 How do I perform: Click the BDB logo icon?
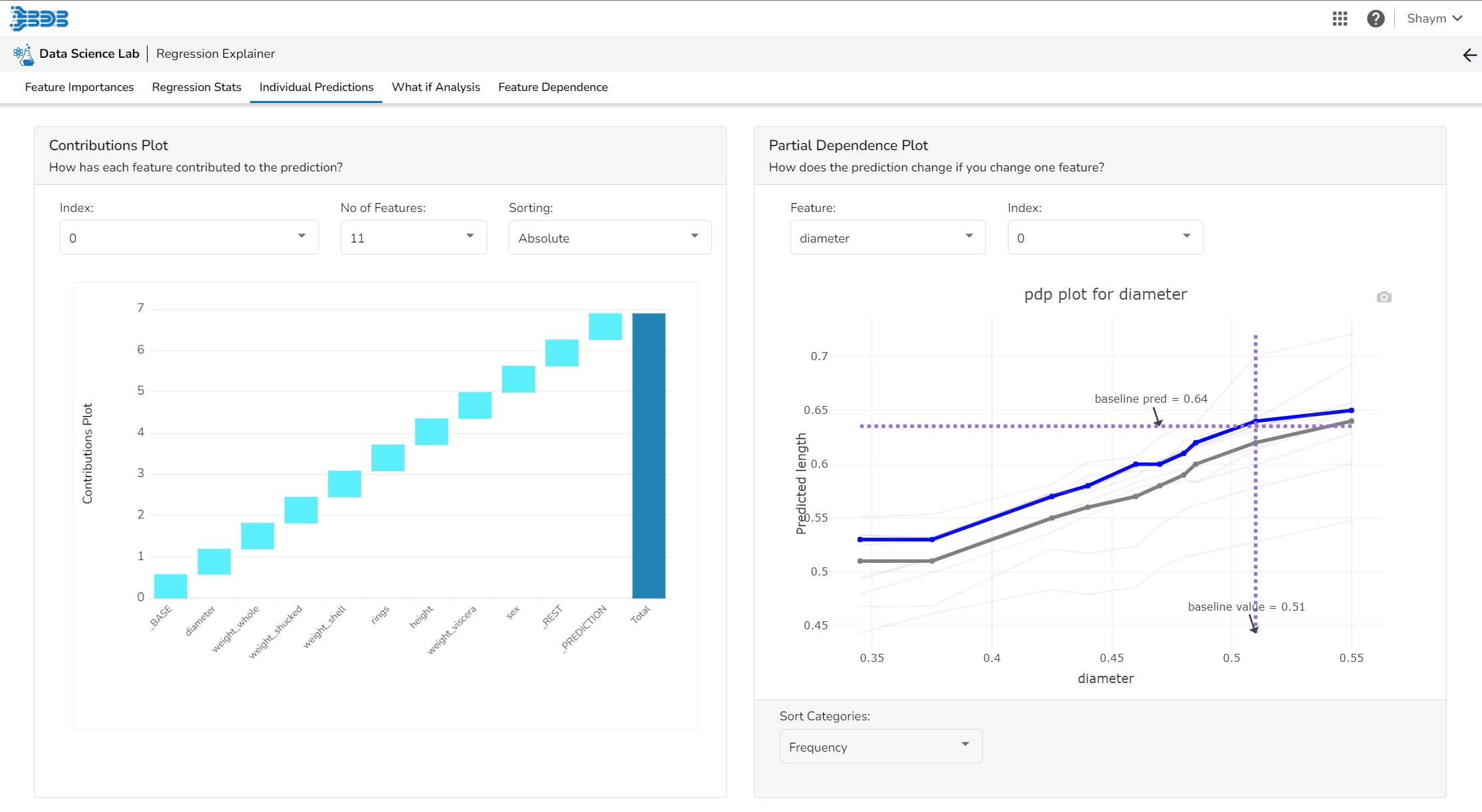tap(39, 18)
